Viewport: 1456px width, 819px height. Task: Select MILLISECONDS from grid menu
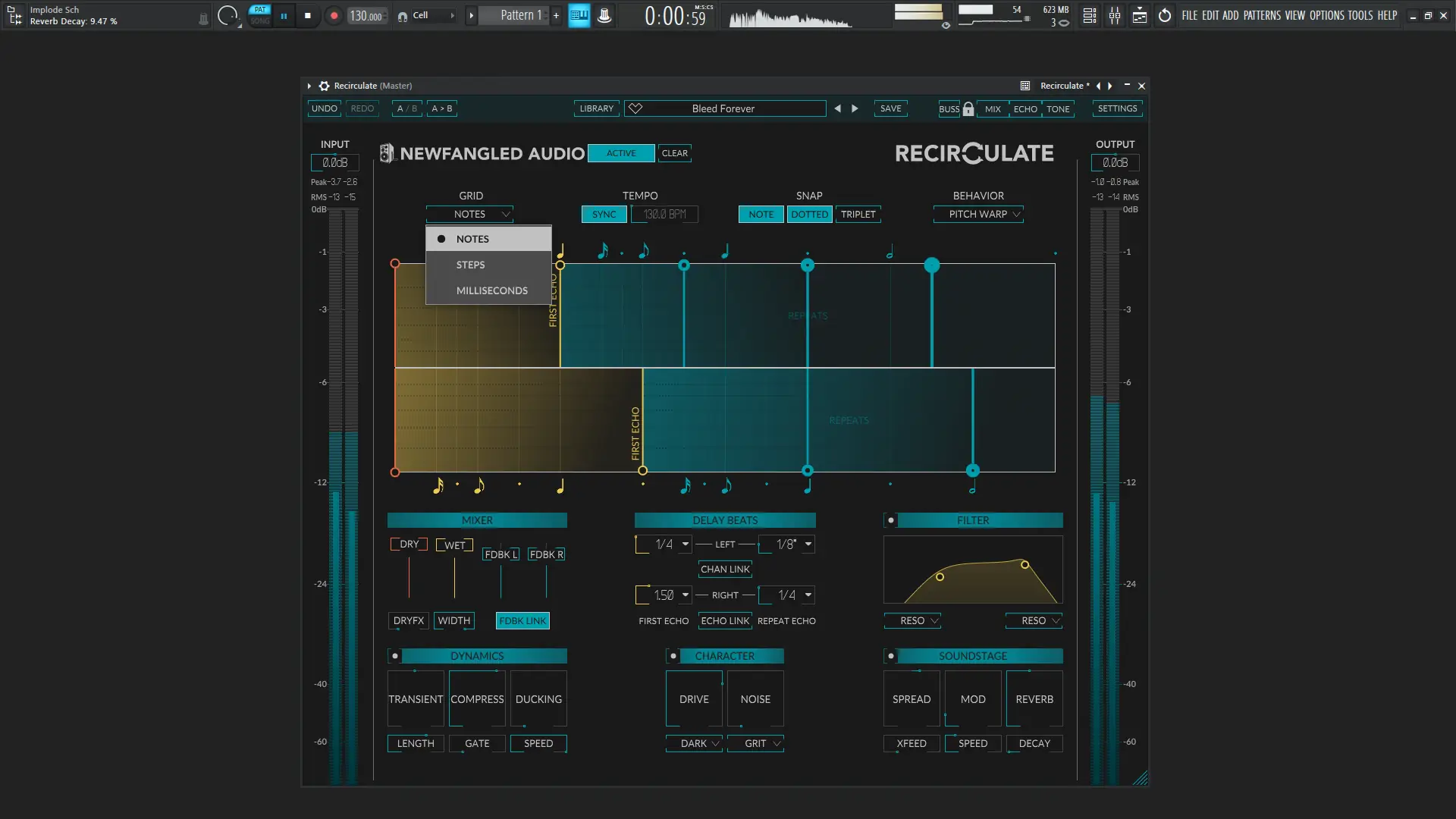(491, 290)
